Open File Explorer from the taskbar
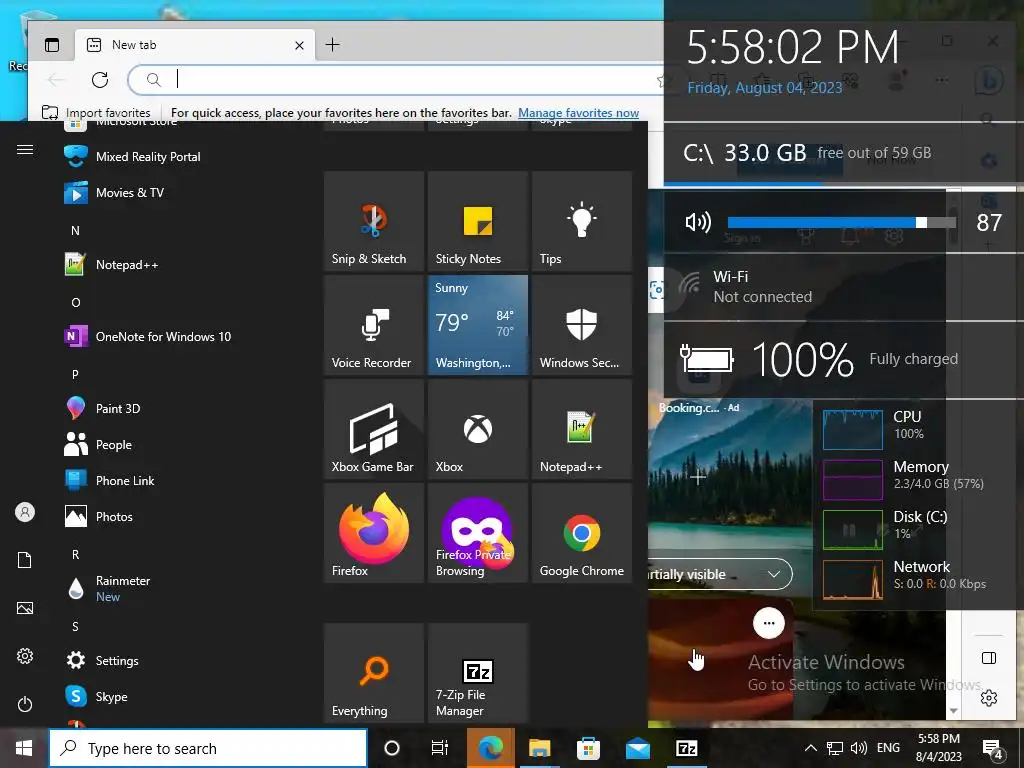1024x768 pixels. point(539,748)
